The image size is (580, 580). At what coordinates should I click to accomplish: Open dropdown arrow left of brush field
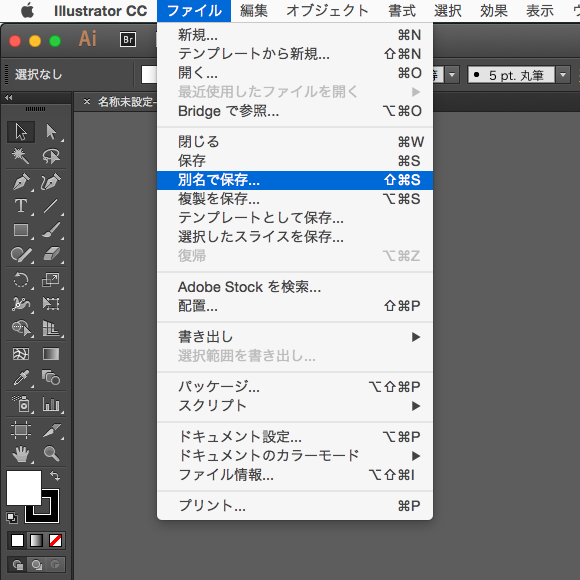[x=452, y=75]
